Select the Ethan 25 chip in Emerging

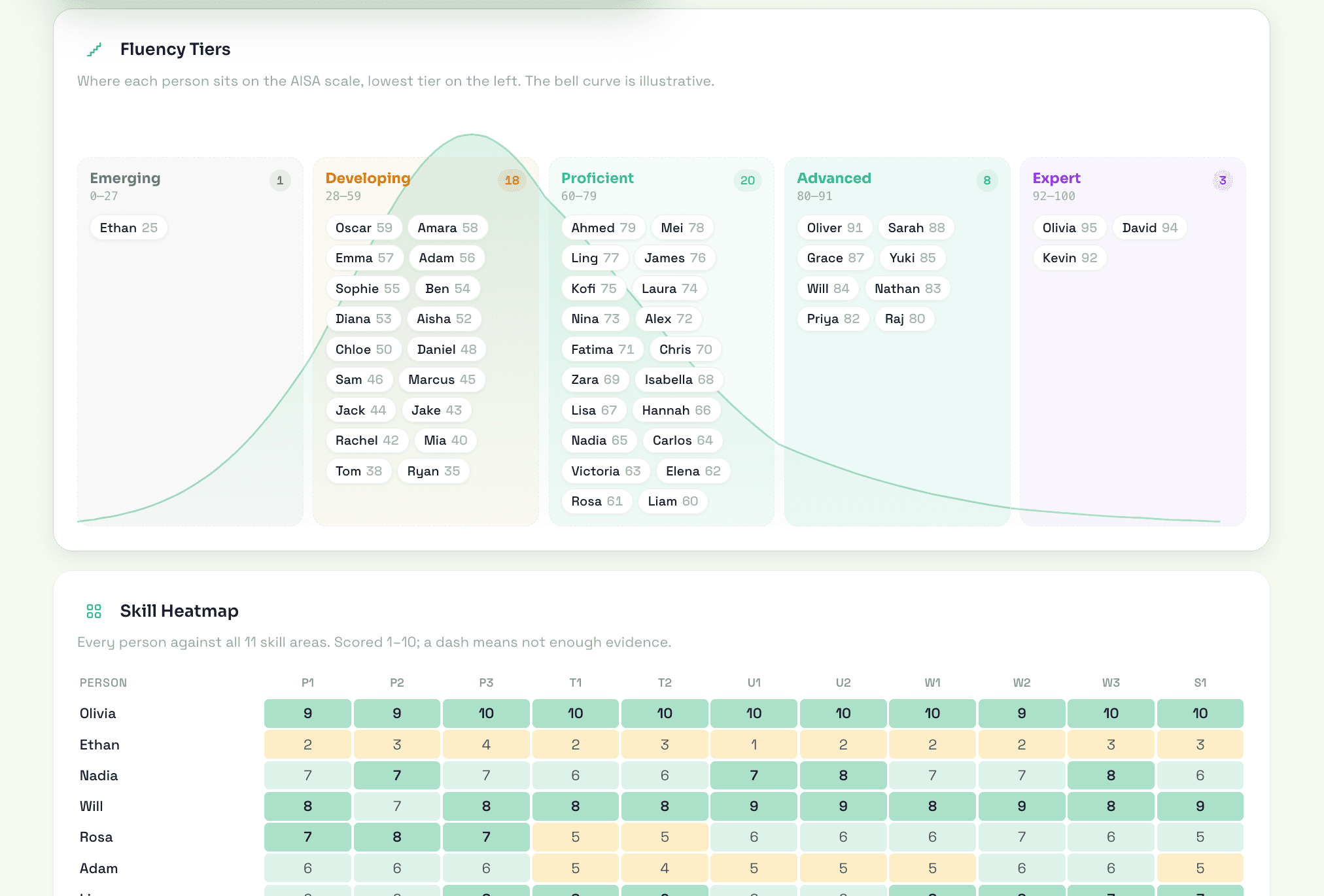coord(129,228)
